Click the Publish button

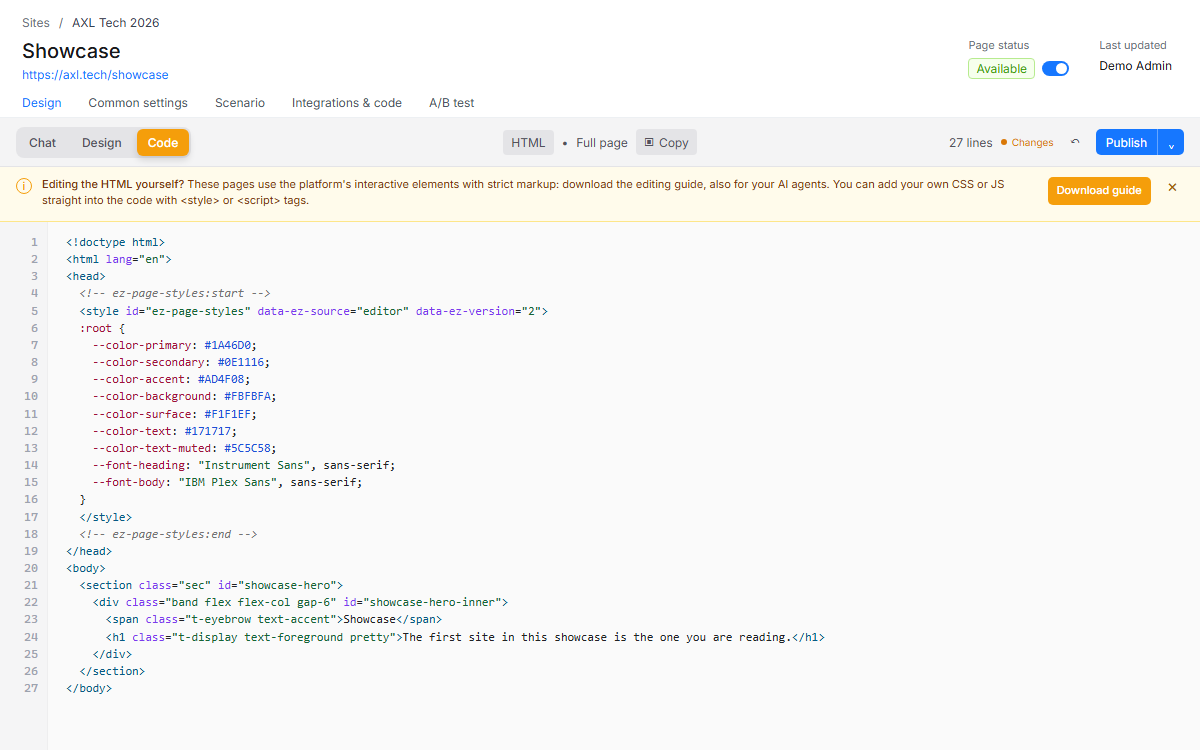click(x=1126, y=142)
